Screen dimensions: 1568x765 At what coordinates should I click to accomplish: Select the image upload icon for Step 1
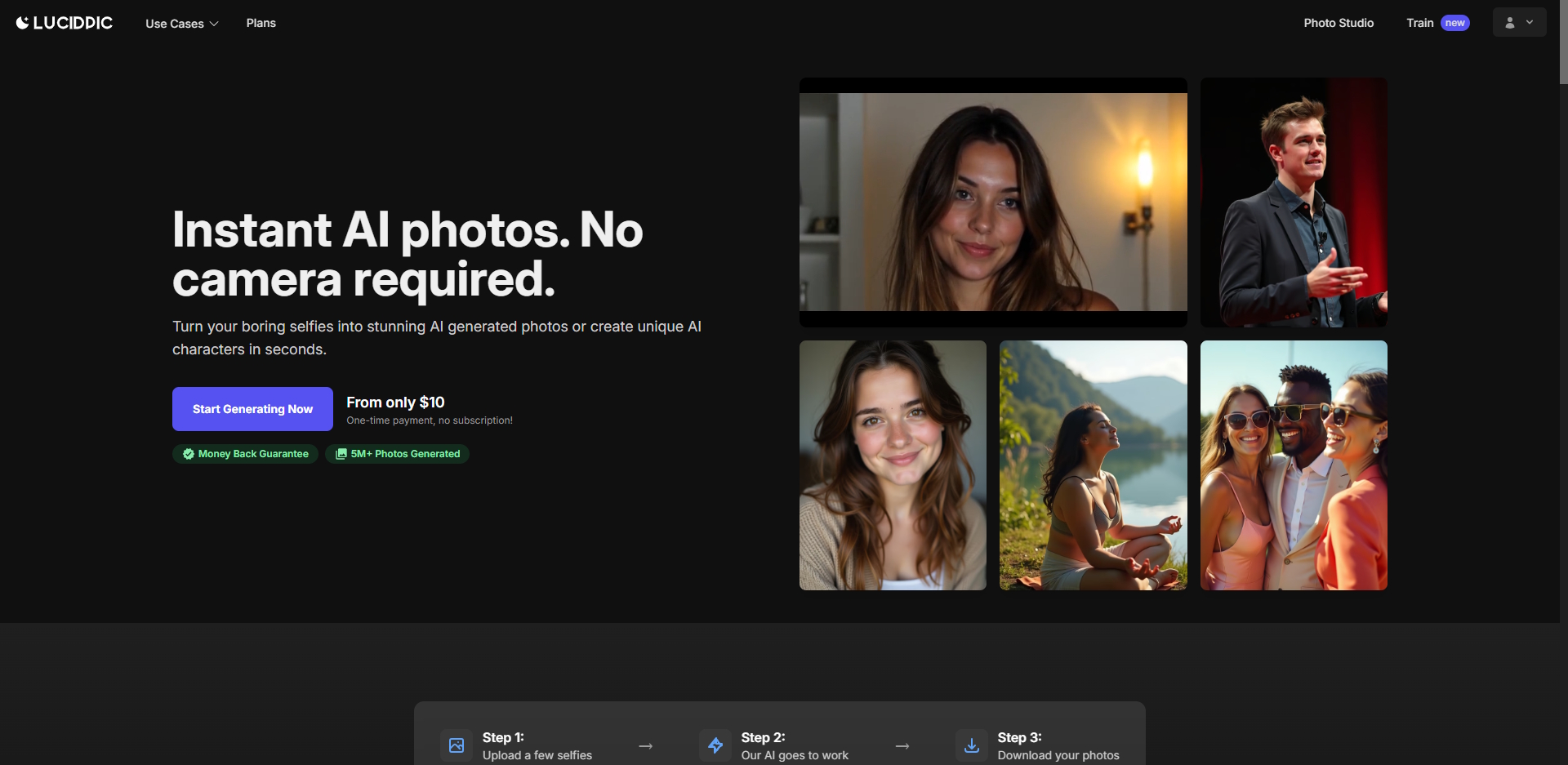coord(457,745)
